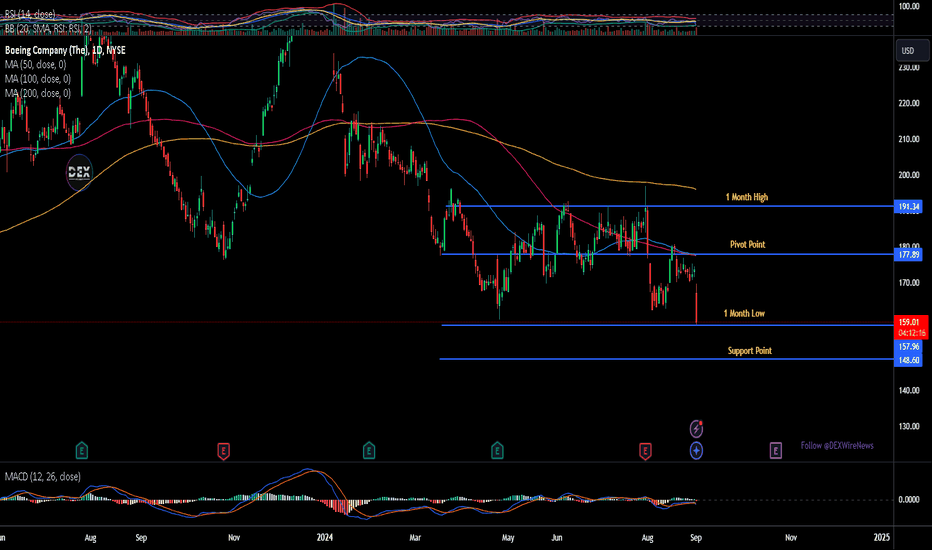Click the green earnings marker near August 2023
The image size is (932, 550).
pos(82,451)
